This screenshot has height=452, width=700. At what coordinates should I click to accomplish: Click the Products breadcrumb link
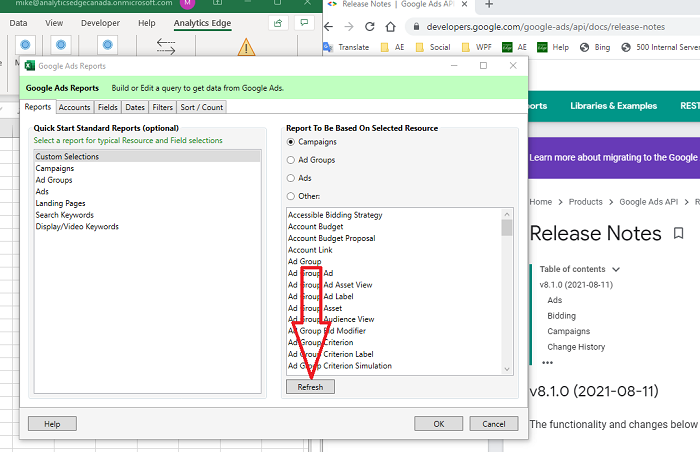[x=585, y=202]
